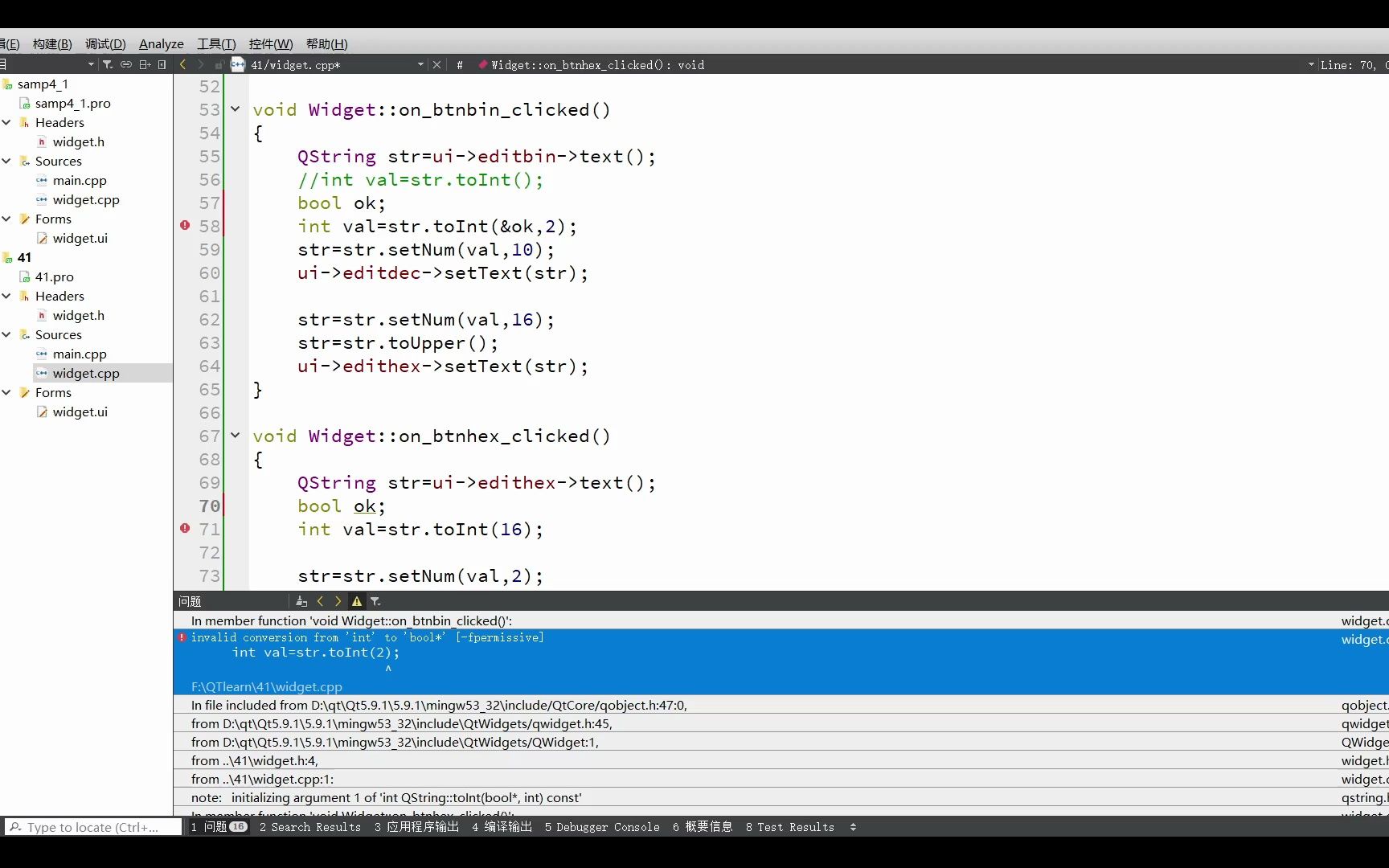Screen dimensions: 1389x868
Task: Toggle synchronize with editor link icon
Action: (126, 64)
